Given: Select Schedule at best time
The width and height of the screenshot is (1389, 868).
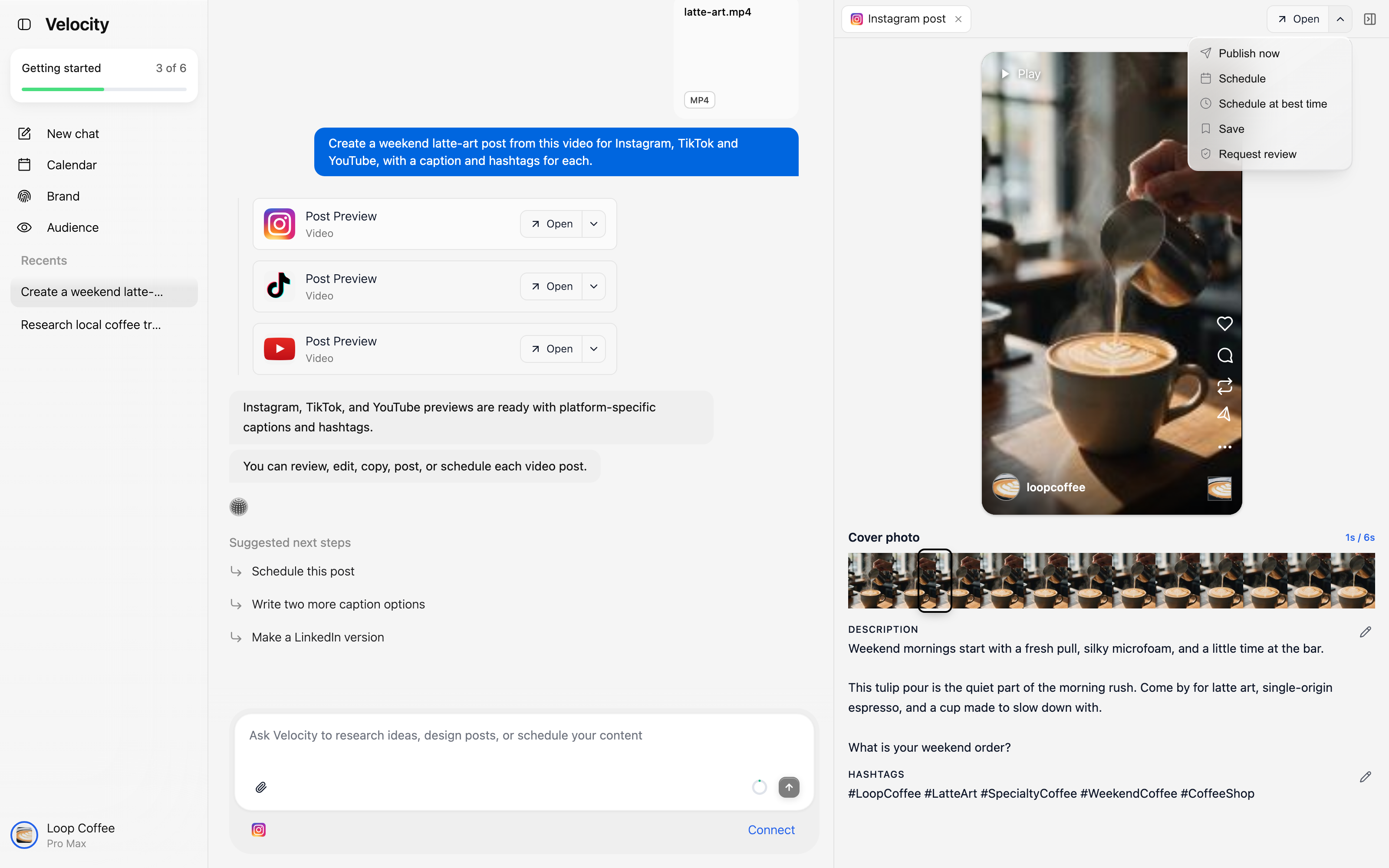Looking at the screenshot, I should coord(1270,104).
